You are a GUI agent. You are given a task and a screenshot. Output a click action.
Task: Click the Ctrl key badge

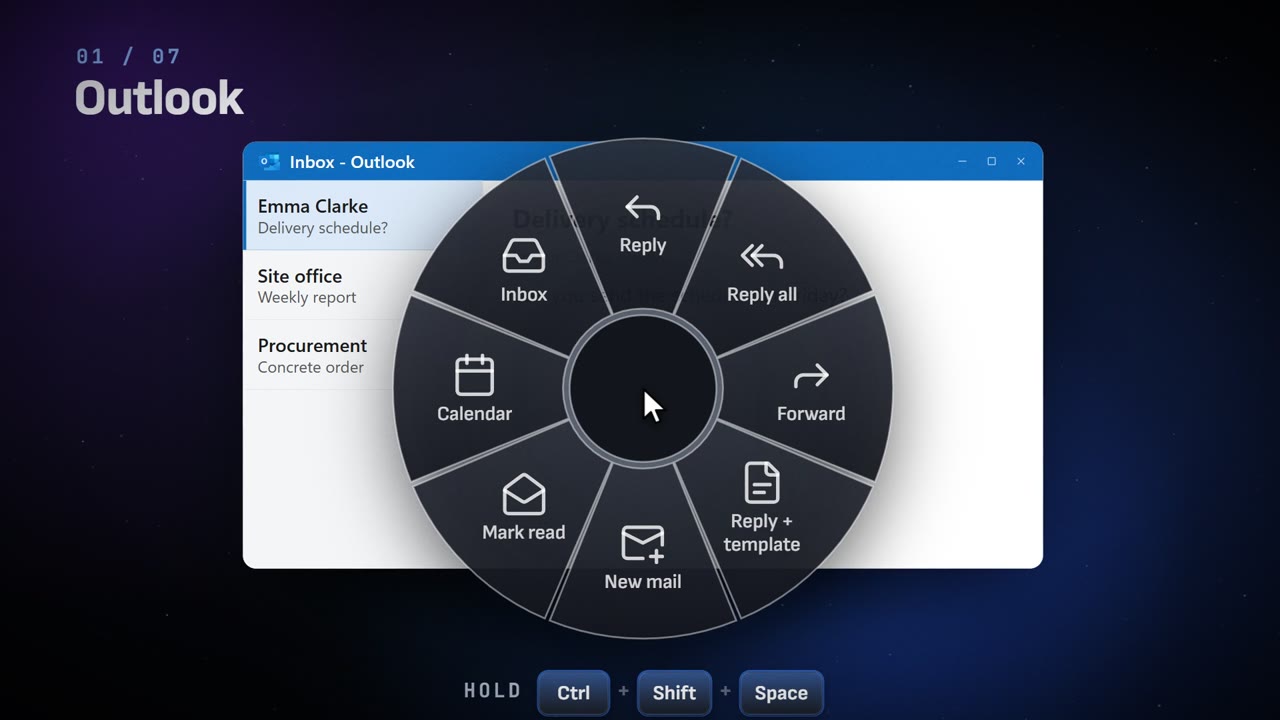coord(573,693)
